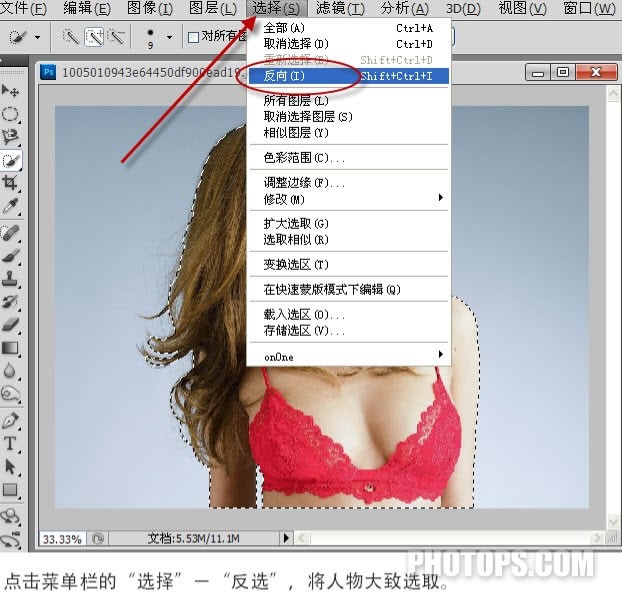
Task: Open the status bar info arrow menu
Action: [286, 538]
